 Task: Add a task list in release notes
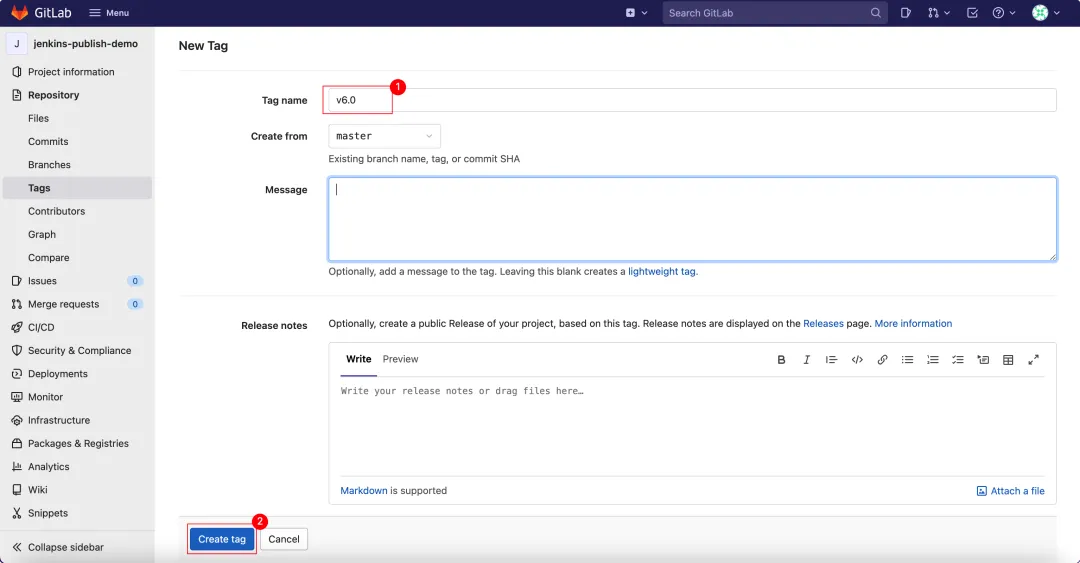tap(957, 360)
